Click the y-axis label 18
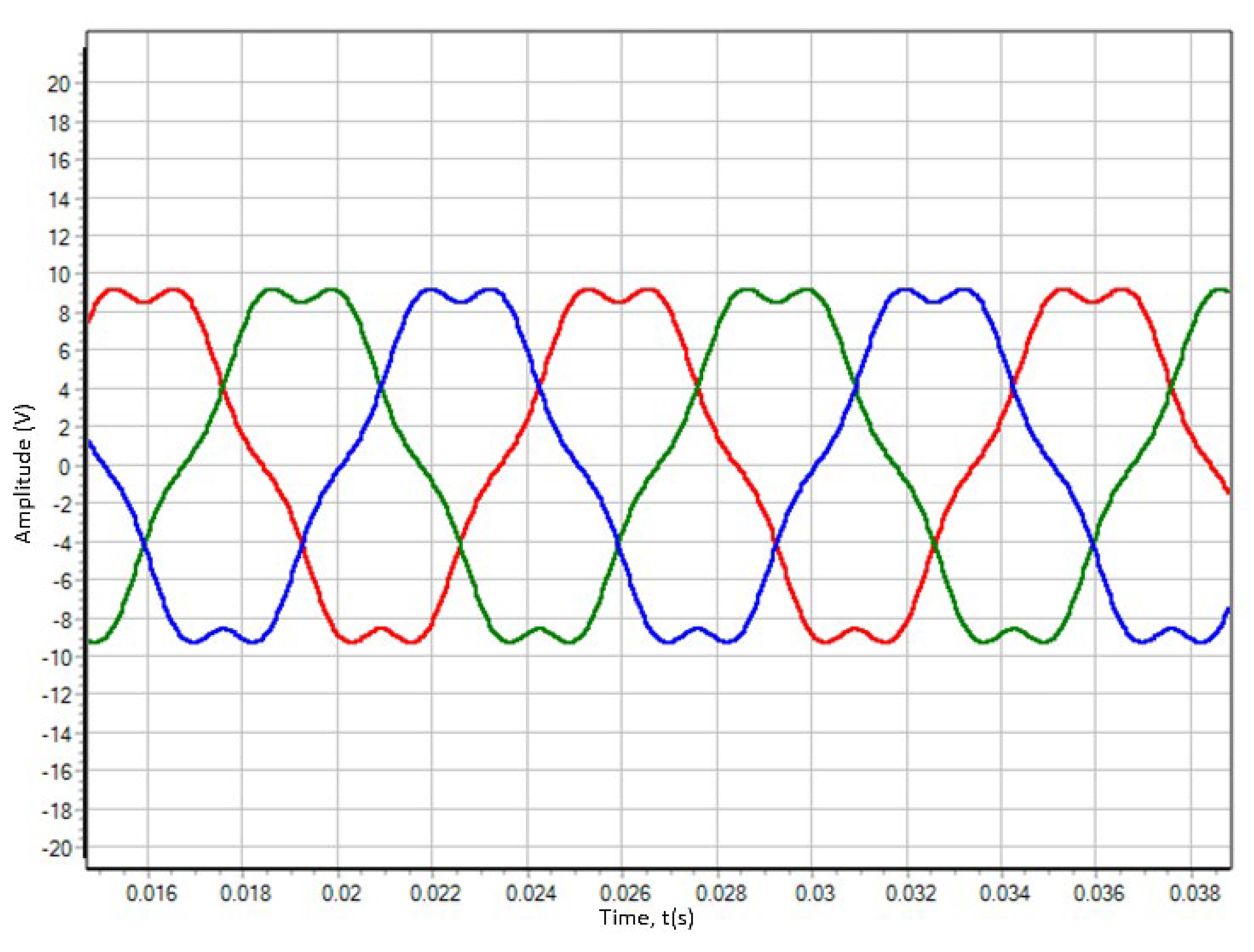1254x952 pixels. click(x=59, y=123)
